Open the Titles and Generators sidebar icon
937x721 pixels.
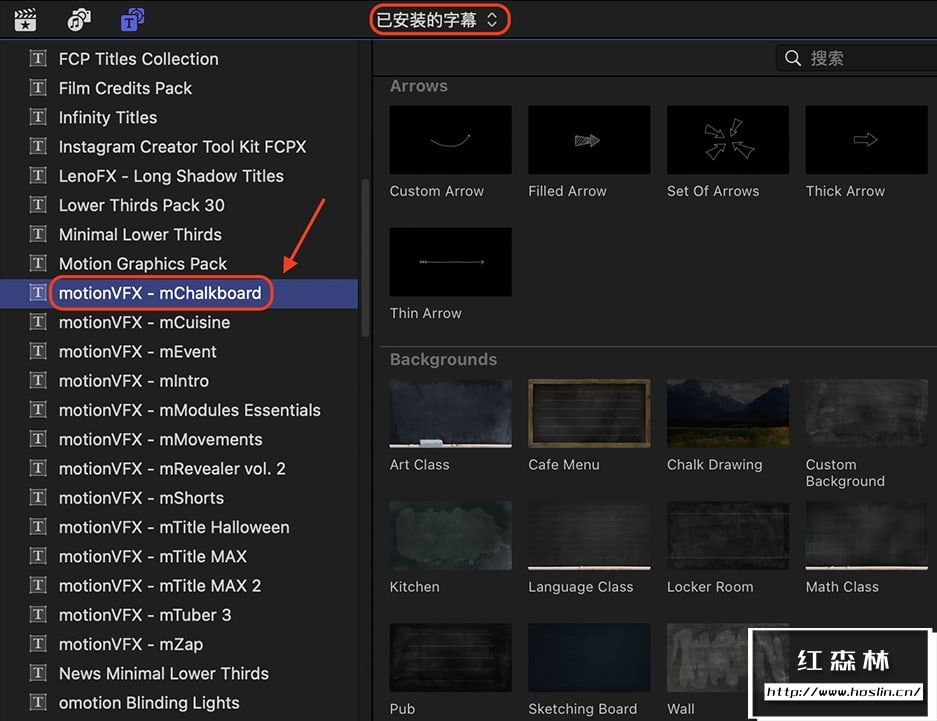pos(132,20)
